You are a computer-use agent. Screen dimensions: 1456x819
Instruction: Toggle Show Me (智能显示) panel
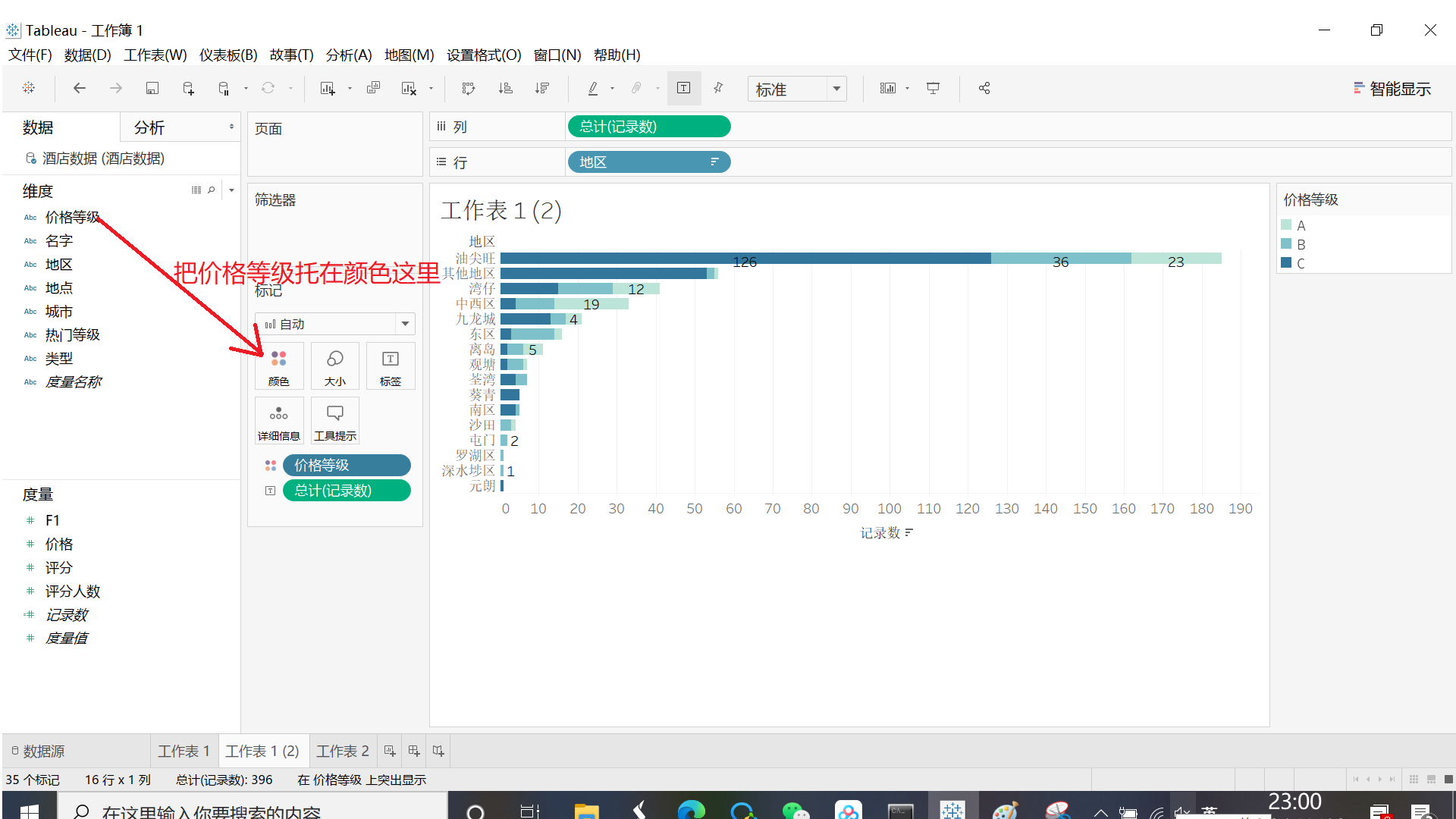click(1392, 89)
